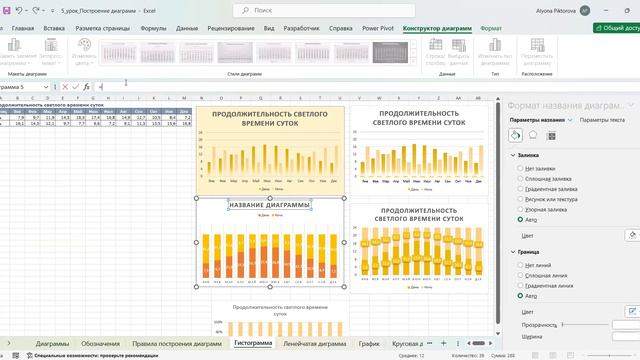The image size is (640, 360).
Task: Click the Поиск search box
Action: pyautogui.click(x=324, y=10)
